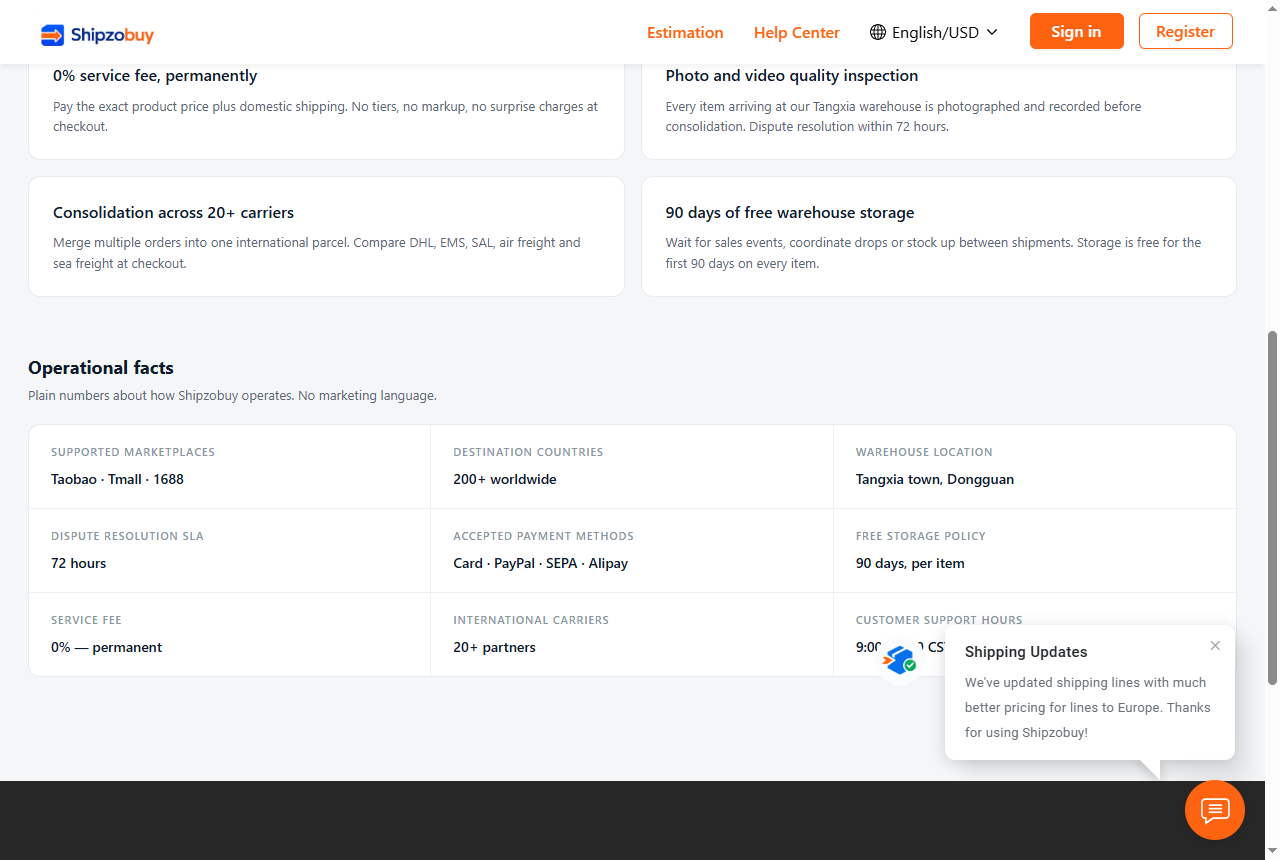Select the 'Taobao · Tmall · 1688' value
The height and width of the screenshot is (860, 1280).
click(x=118, y=479)
